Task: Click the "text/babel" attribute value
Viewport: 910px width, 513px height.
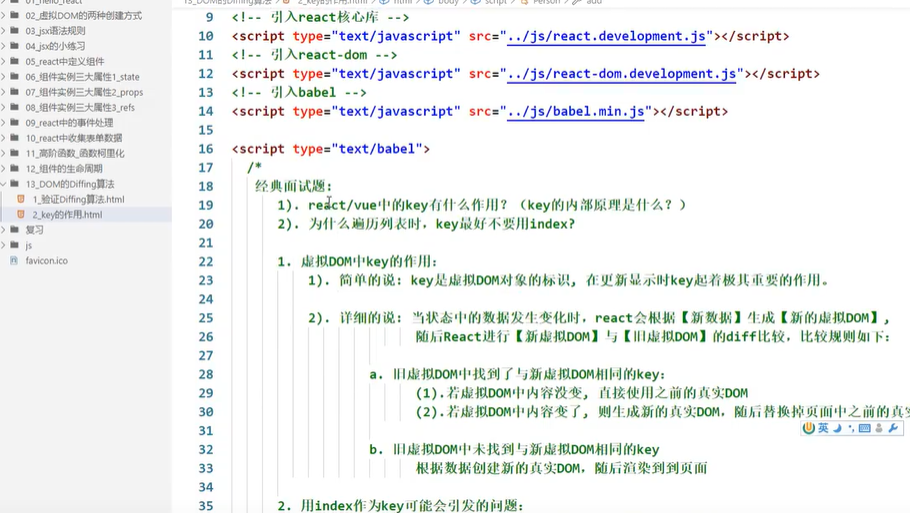Action: 377,149
